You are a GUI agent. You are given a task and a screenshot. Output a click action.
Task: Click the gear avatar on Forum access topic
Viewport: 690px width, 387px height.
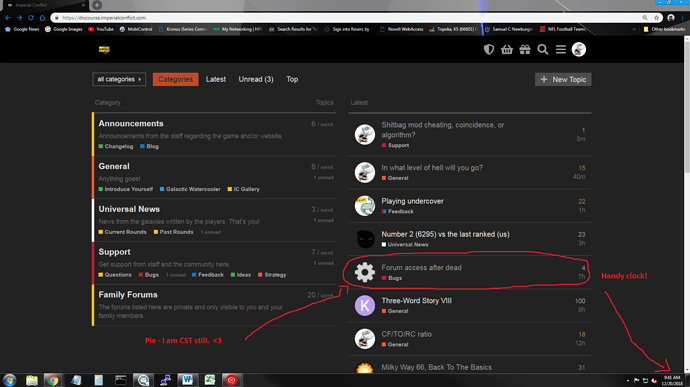[x=365, y=272]
